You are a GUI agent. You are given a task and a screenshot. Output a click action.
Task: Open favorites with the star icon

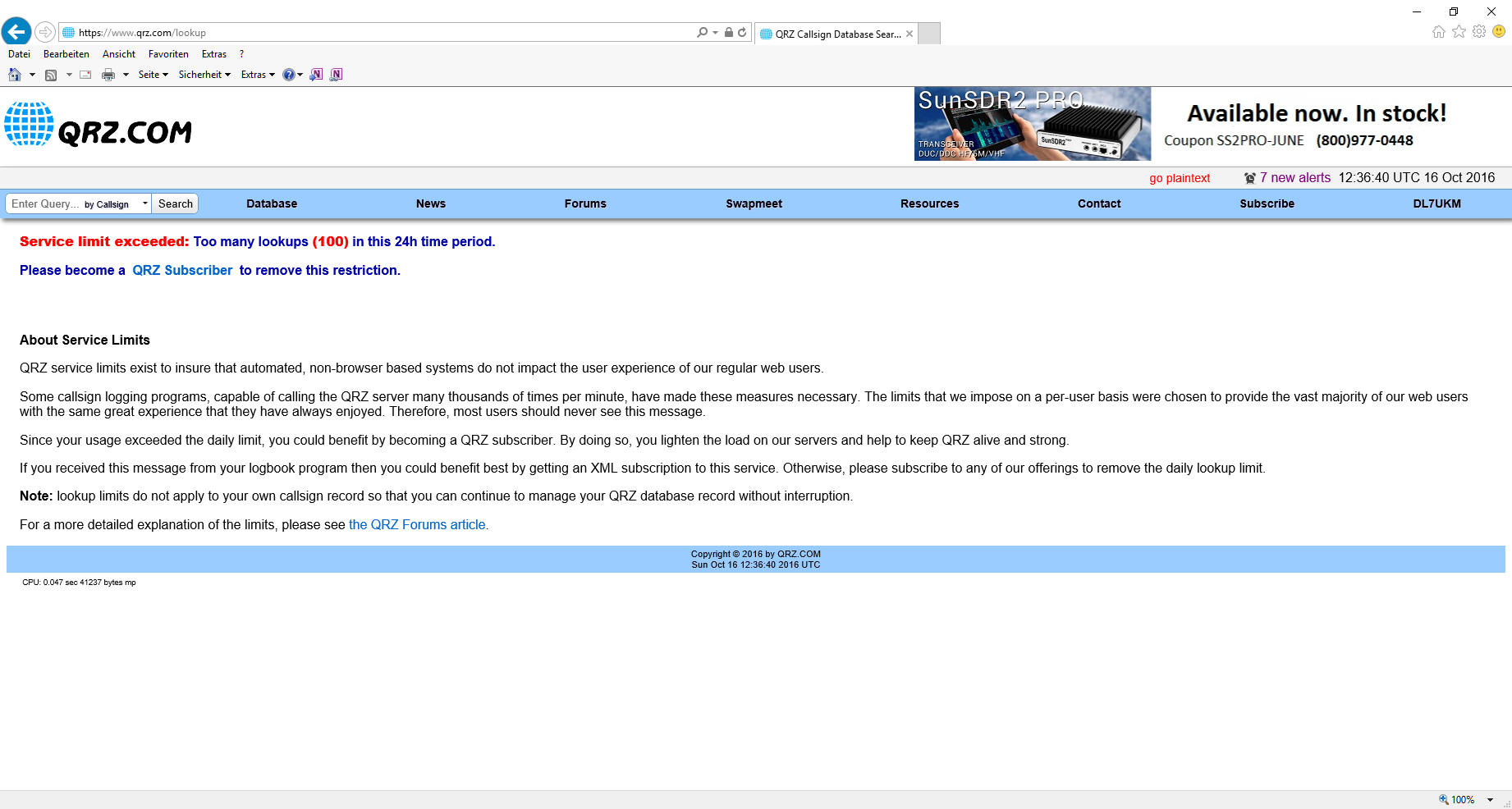pyautogui.click(x=1459, y=32)
